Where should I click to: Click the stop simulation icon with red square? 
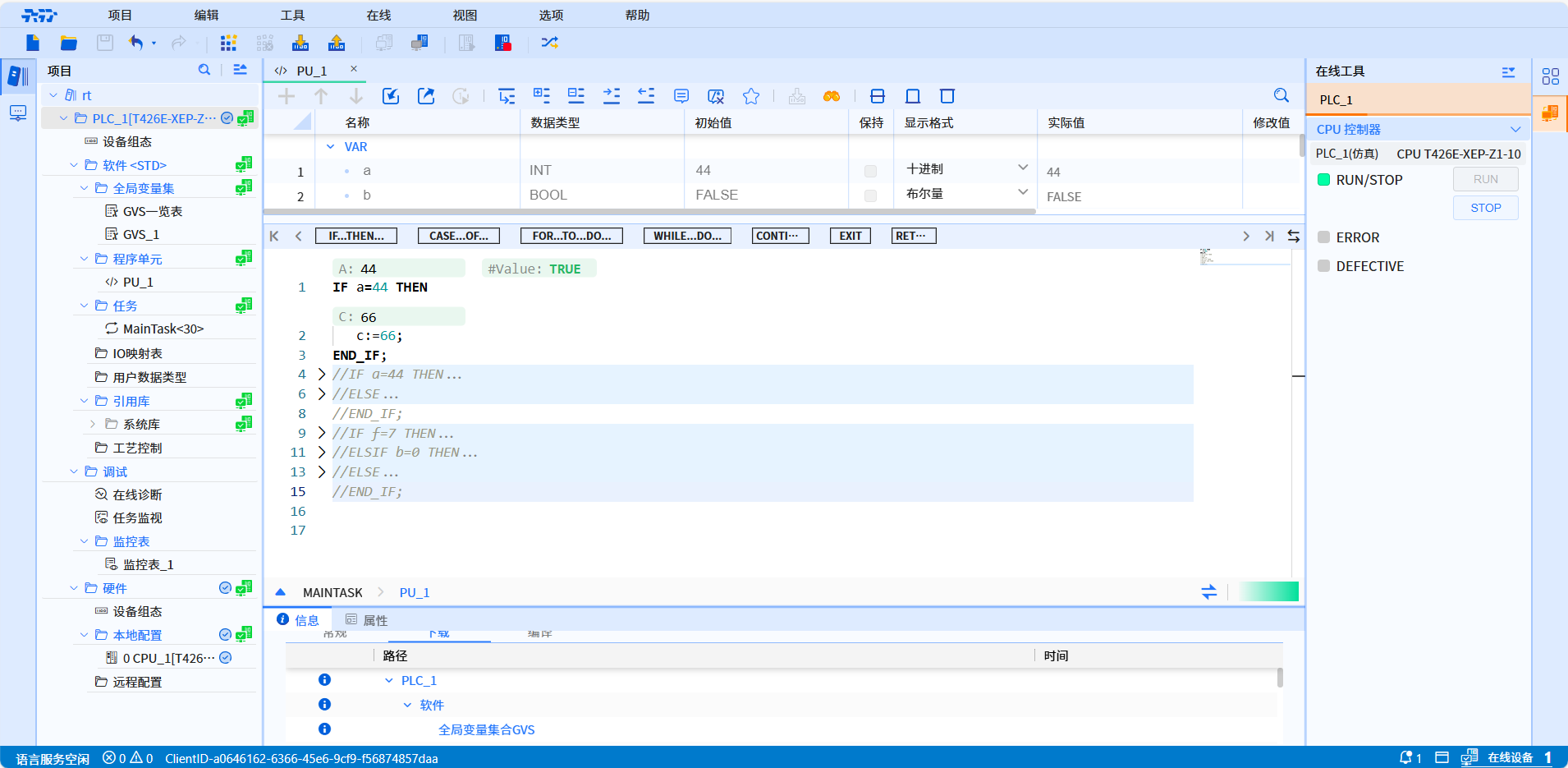point(503,43)
